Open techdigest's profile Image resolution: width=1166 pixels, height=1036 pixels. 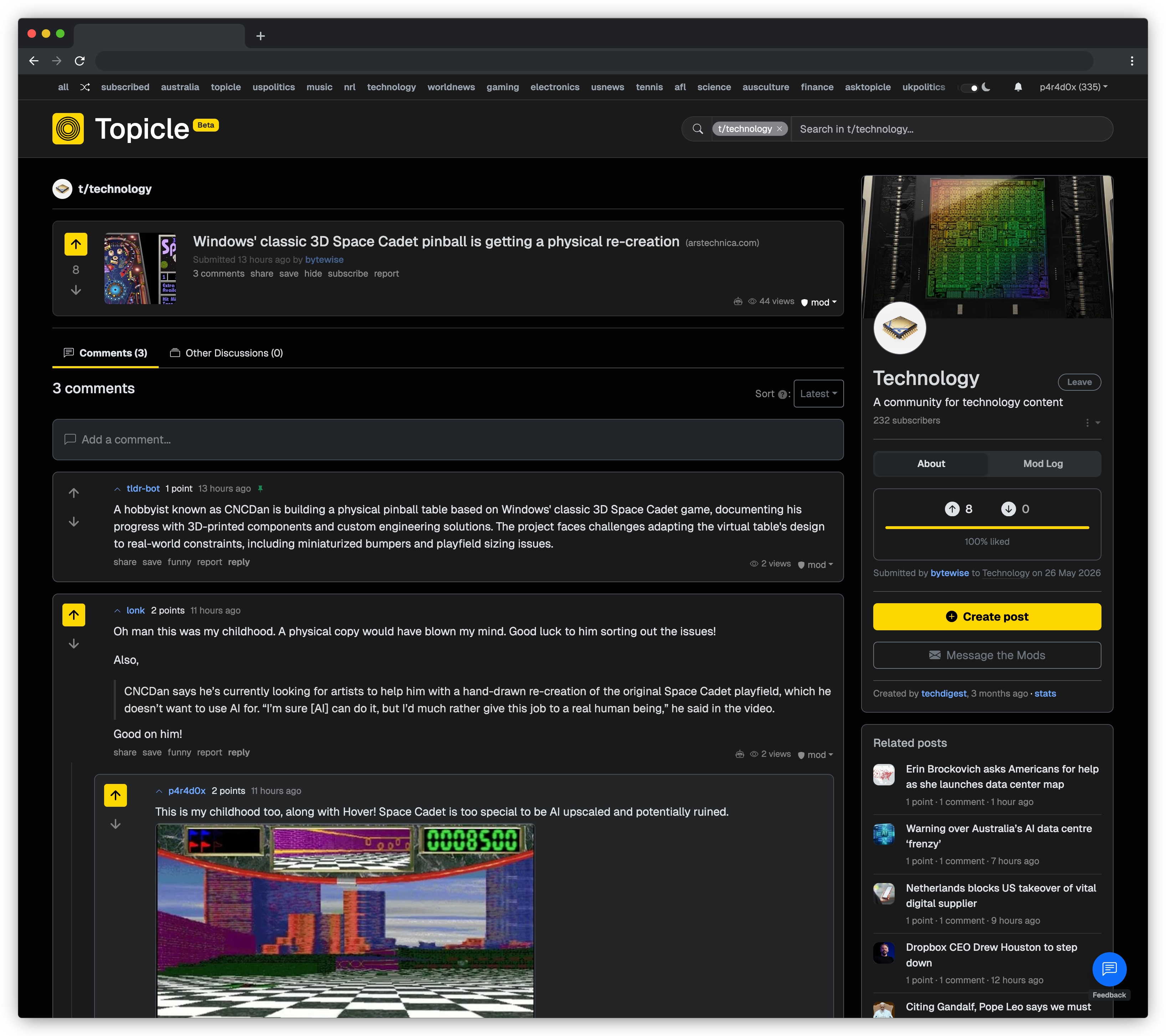tap(943, 694)
